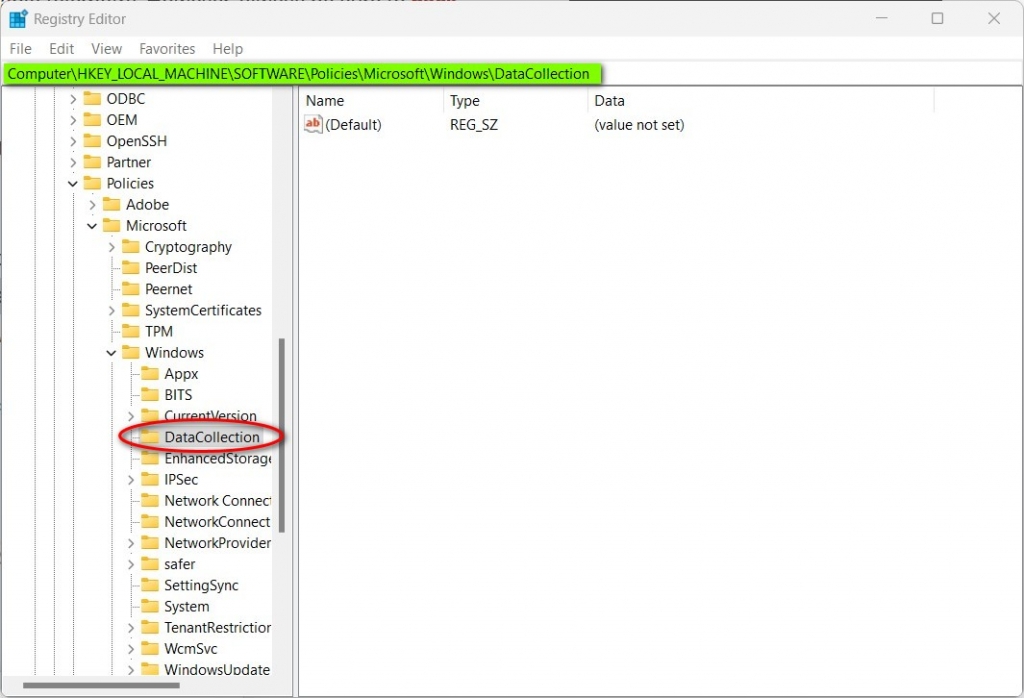Open the Edit menu
Screen dimensions: 1024x698
coord(61,48)
